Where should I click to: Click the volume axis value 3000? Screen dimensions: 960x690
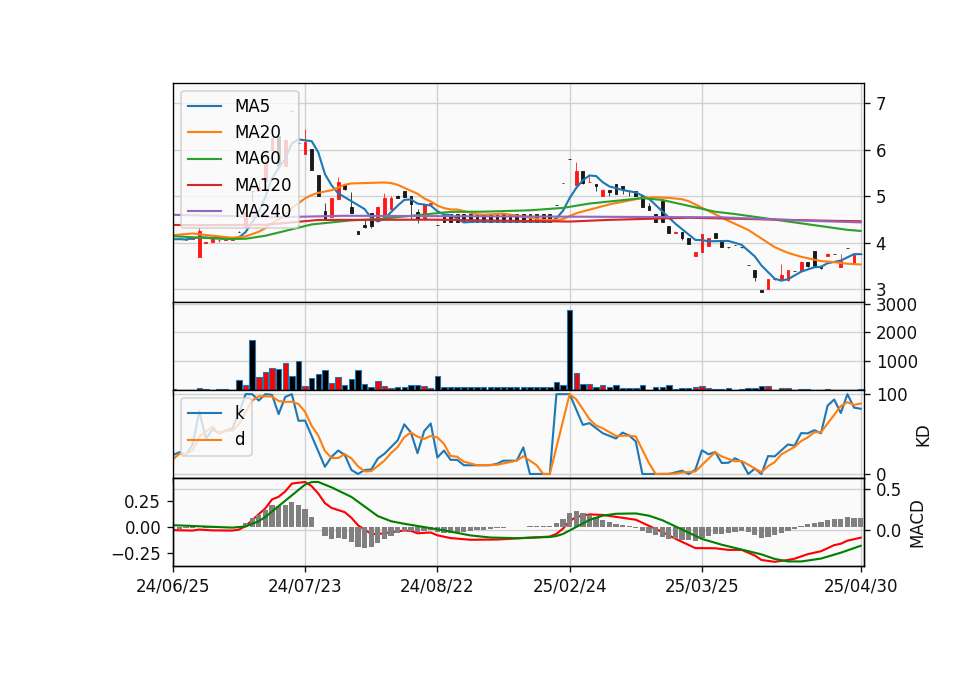click(x=896, y=305)
